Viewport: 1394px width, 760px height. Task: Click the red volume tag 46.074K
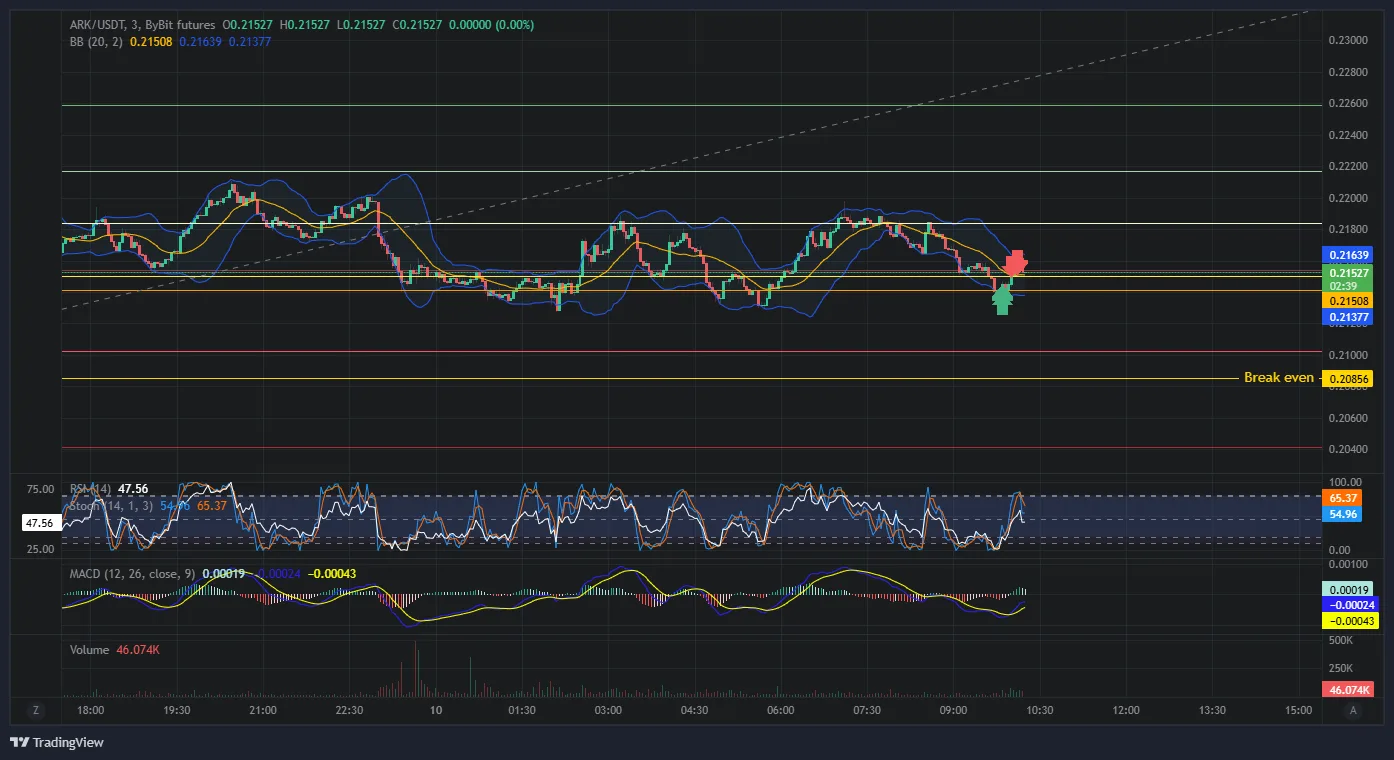coord(1347,690)
